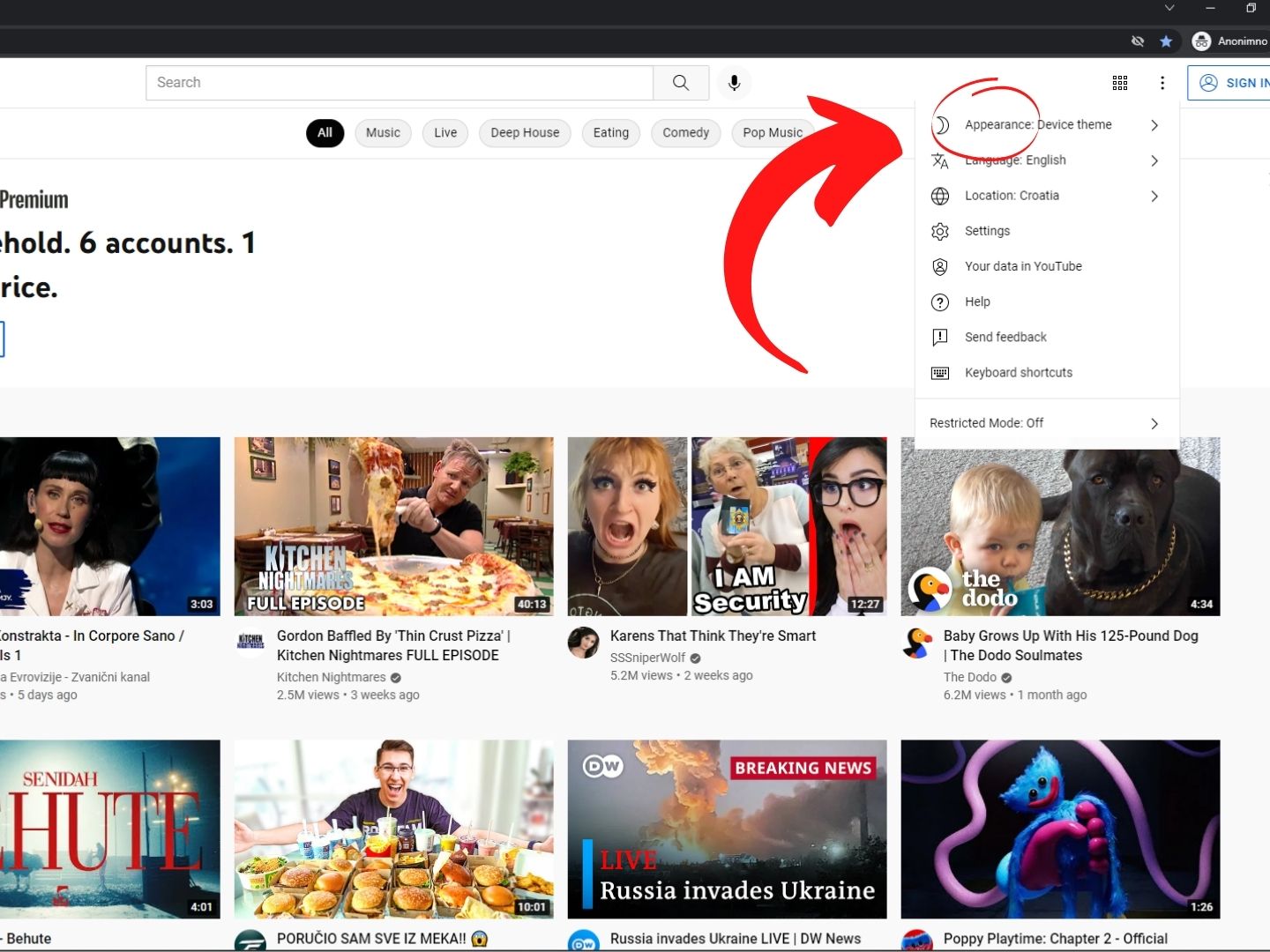The width and height of the screenshot is (1270, 952).
Task: Bookmark this page with star icon
Action: [1166, 41]
